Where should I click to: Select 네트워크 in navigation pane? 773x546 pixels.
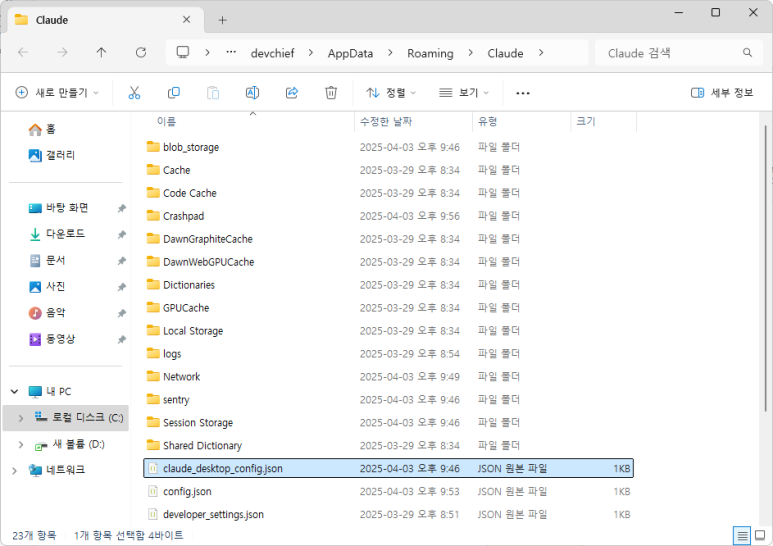tap(57, 471)
